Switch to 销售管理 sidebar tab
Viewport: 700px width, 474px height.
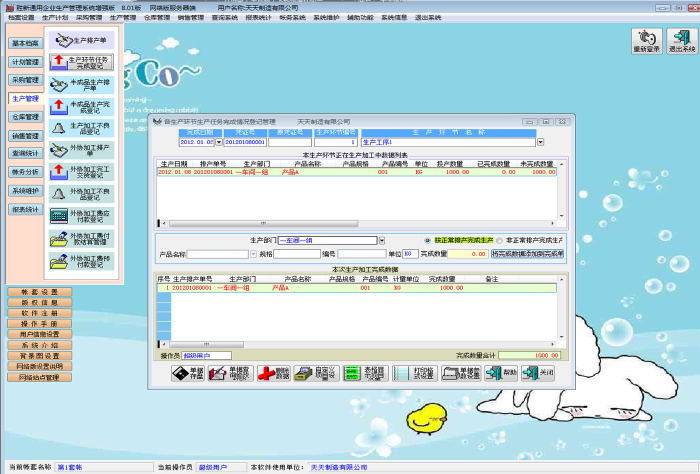(x=25, y=136)
